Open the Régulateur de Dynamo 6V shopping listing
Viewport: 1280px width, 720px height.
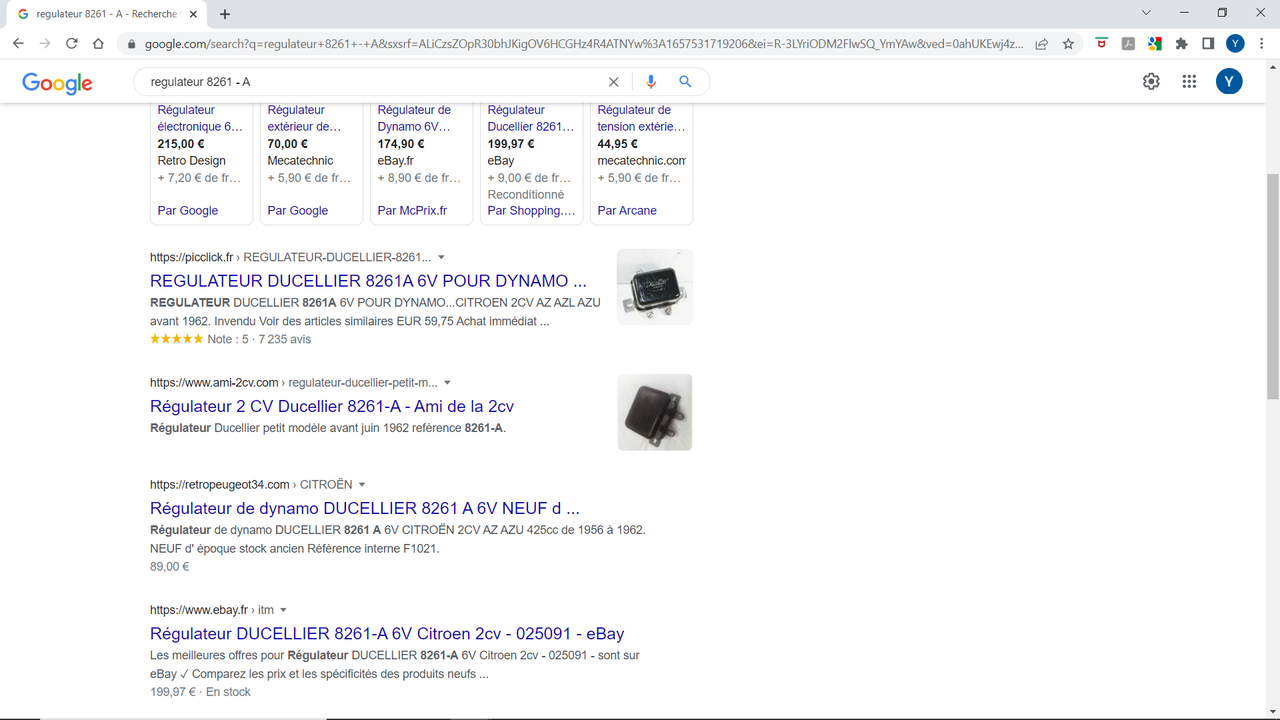coord(416,118)
